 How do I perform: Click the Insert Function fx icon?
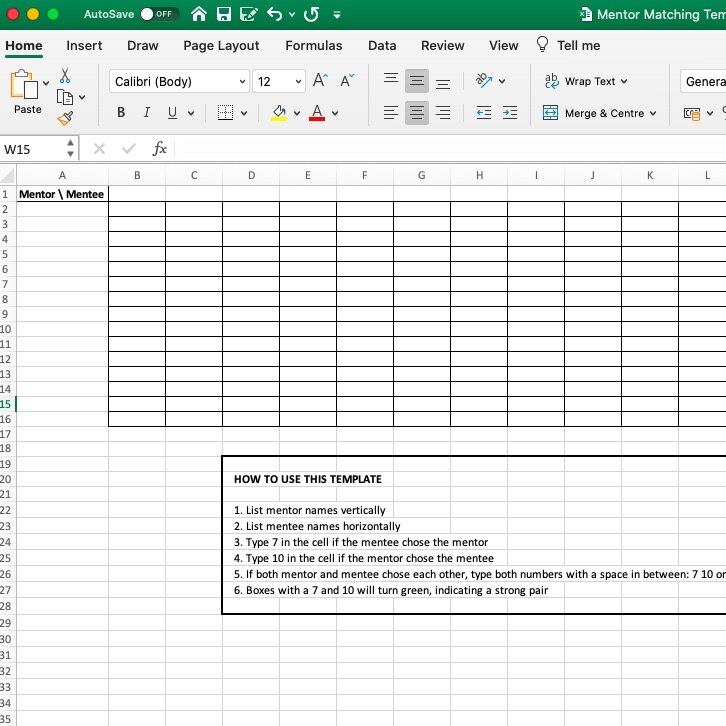tap(159, 149)
